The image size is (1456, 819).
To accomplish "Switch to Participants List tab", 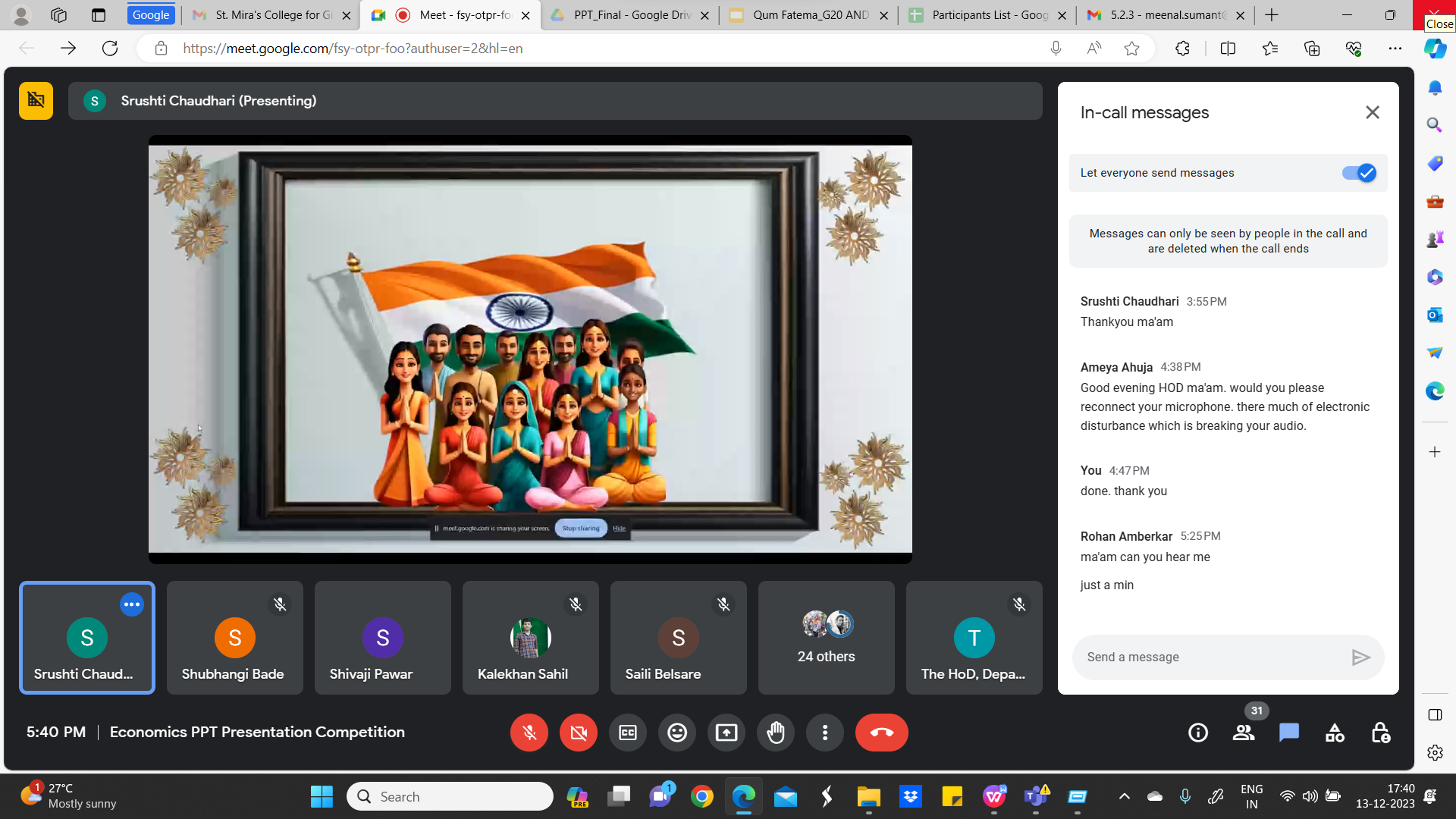I will (x=989, y=15).
